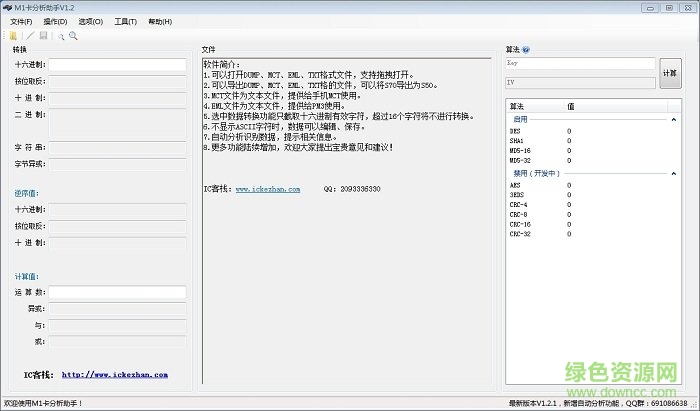Open the www.ickezhan.com link in file panel

268,188
